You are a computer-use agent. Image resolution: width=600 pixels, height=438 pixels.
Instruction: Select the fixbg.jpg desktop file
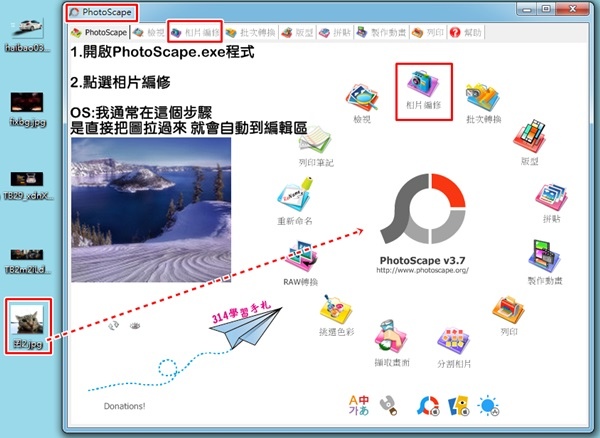click(27, 109)
